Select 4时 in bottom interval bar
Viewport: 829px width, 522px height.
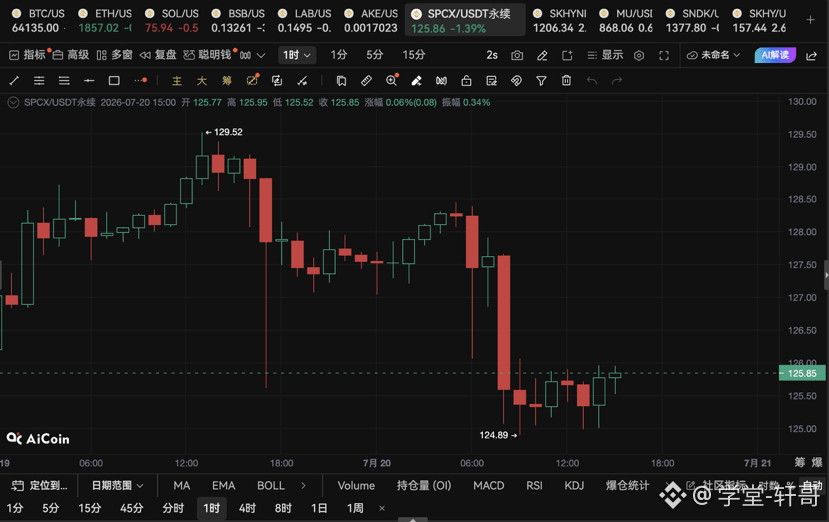(x=247, y=508)
